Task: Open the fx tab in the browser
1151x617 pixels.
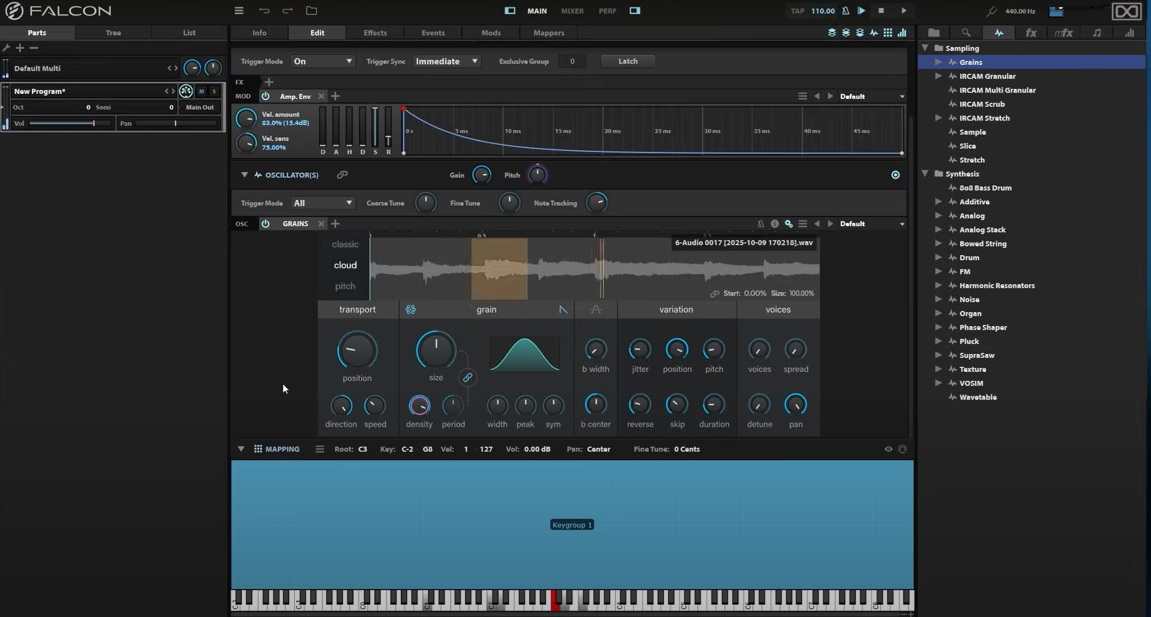Action: pyautogui.click(x=1030, y=33)
